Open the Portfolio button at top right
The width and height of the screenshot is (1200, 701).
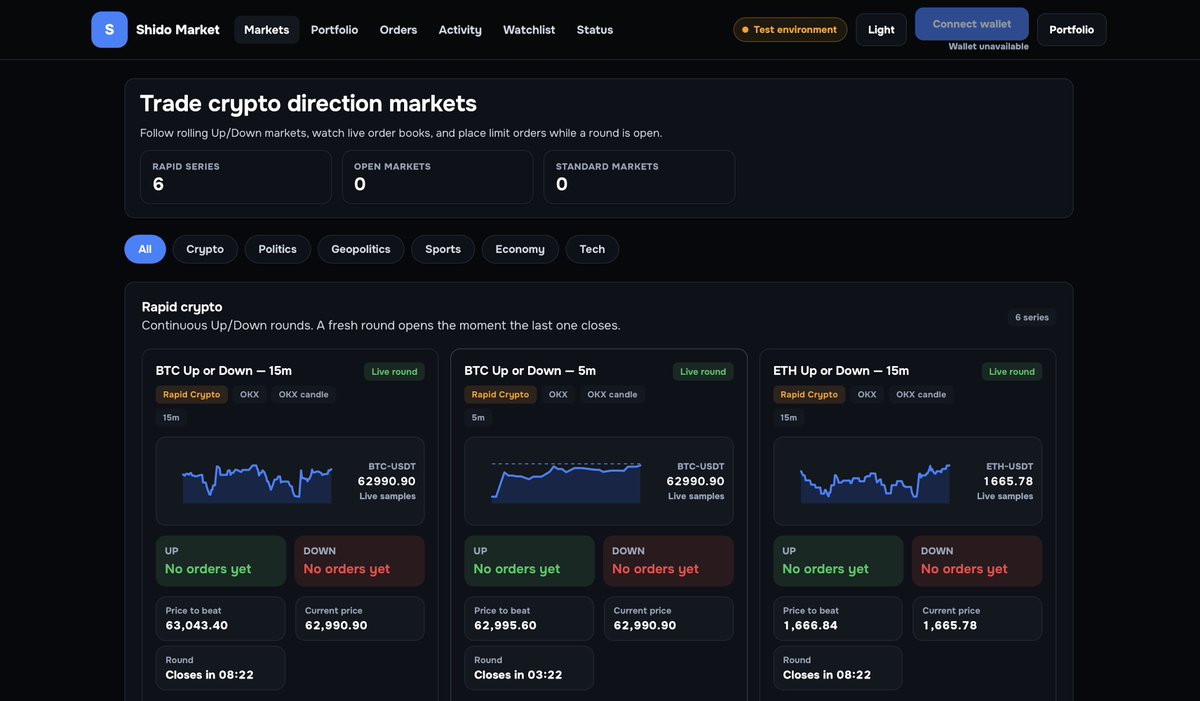click(1072, 30)
